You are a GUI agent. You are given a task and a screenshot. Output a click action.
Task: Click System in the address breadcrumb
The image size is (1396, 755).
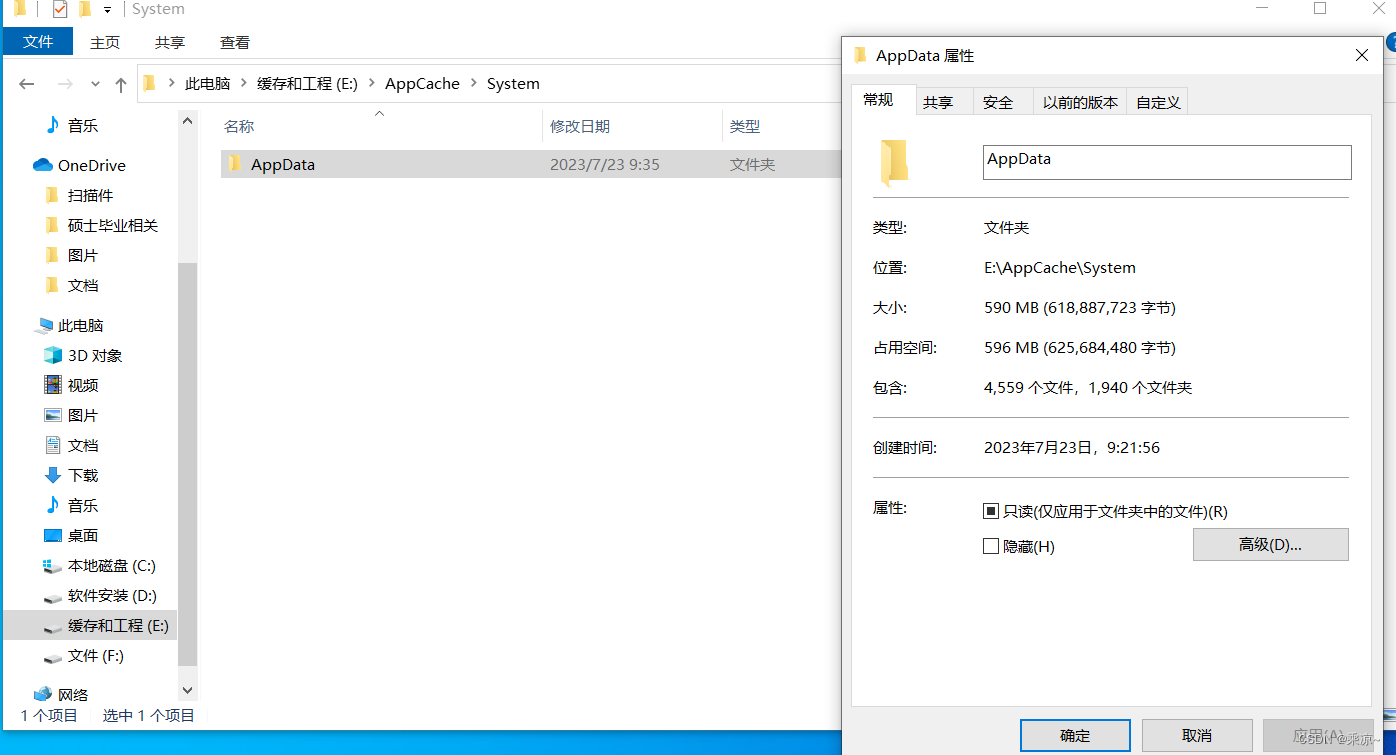513,84
